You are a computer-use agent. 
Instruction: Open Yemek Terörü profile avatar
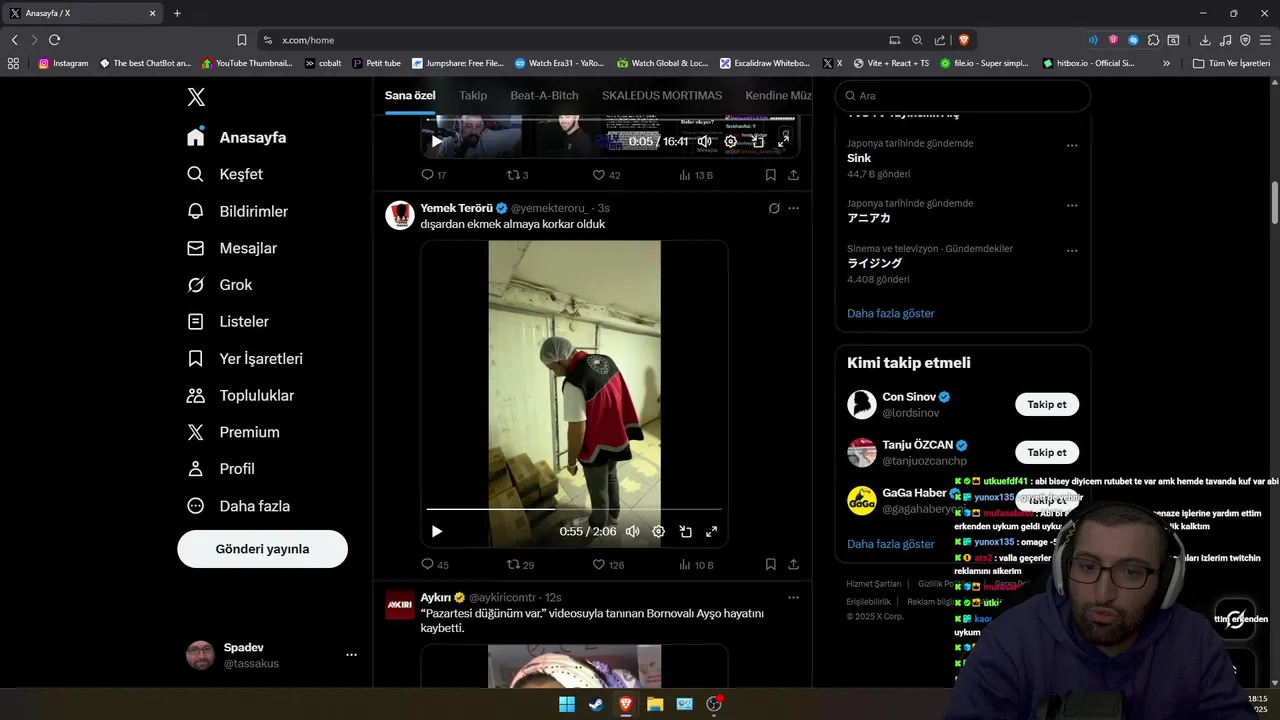(x=400, y=215)
